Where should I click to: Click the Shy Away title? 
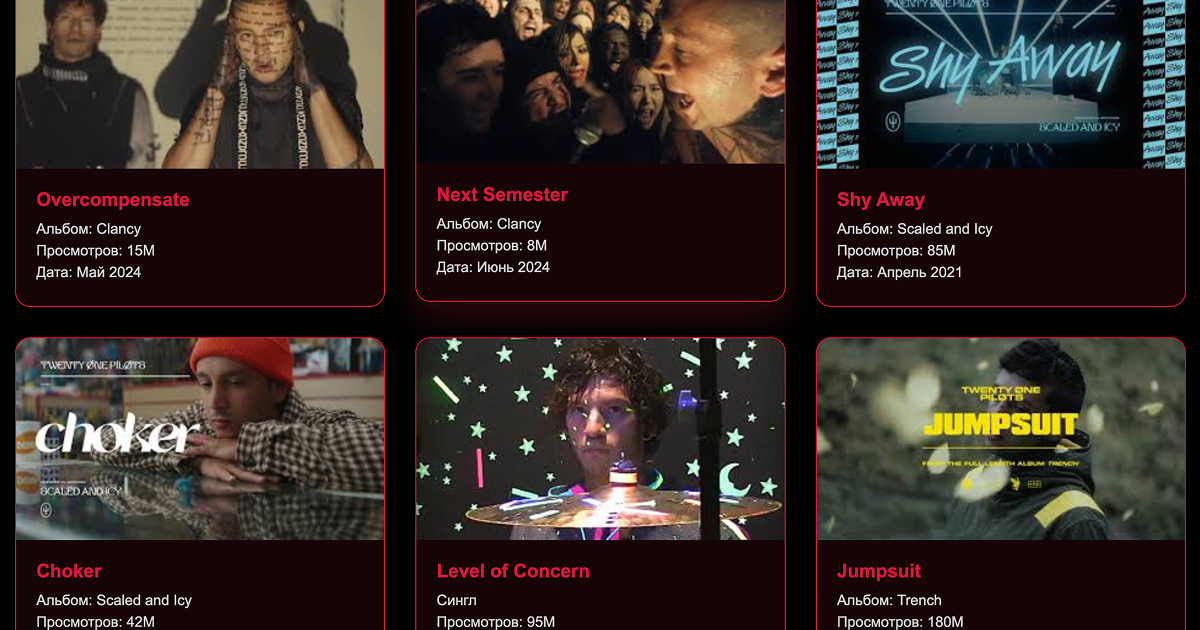881,200
